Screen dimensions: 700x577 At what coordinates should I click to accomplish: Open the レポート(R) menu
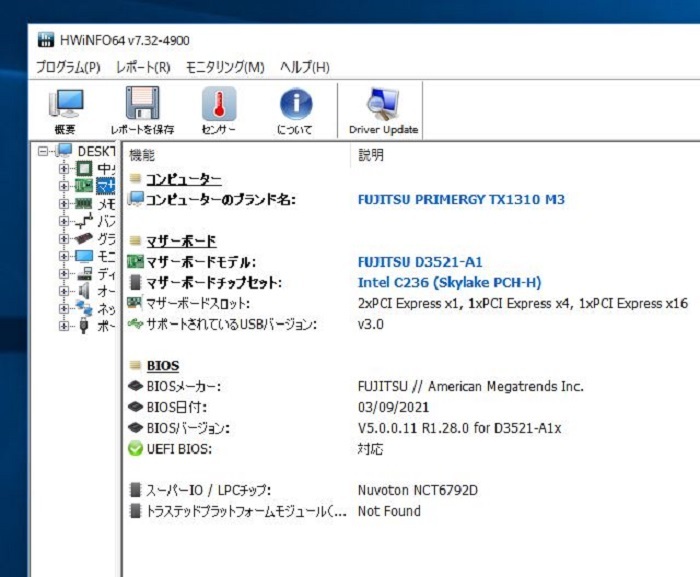coord(143,67)
